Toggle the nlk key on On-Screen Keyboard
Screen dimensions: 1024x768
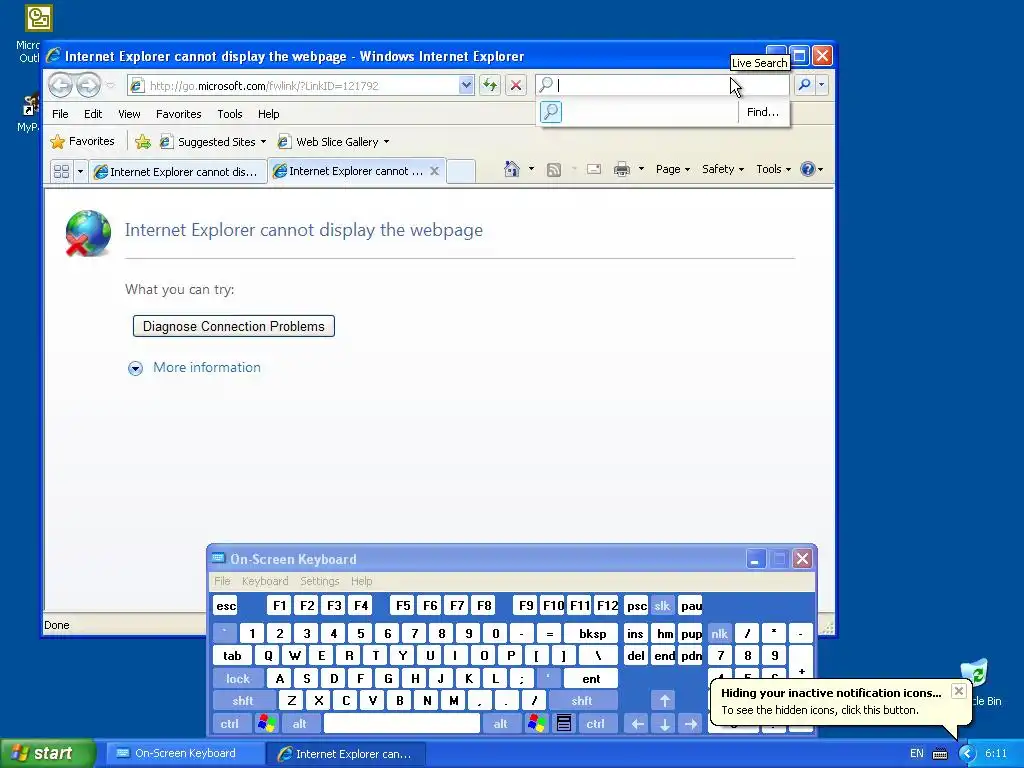719,633
